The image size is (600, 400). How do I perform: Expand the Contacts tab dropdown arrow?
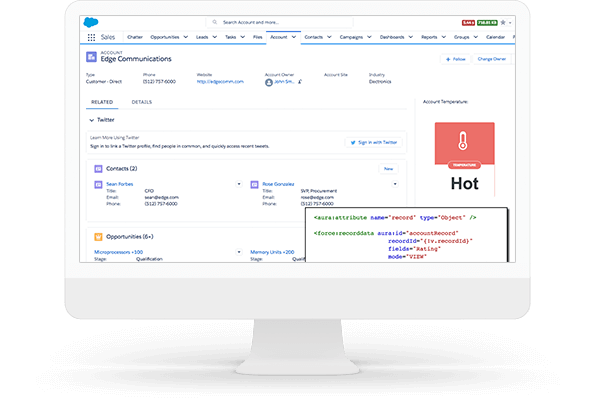(x=329, y=37)
